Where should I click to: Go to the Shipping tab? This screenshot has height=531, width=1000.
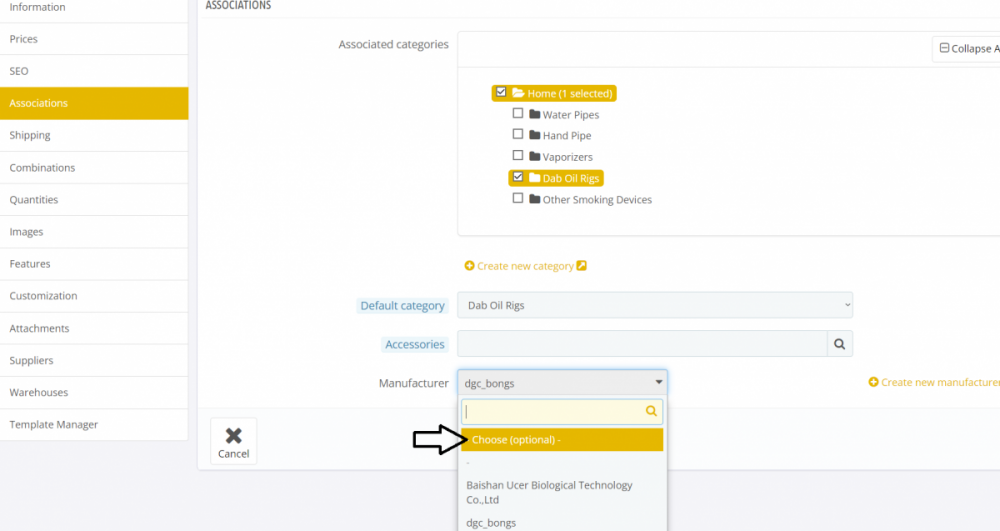(x=94, y=135)
